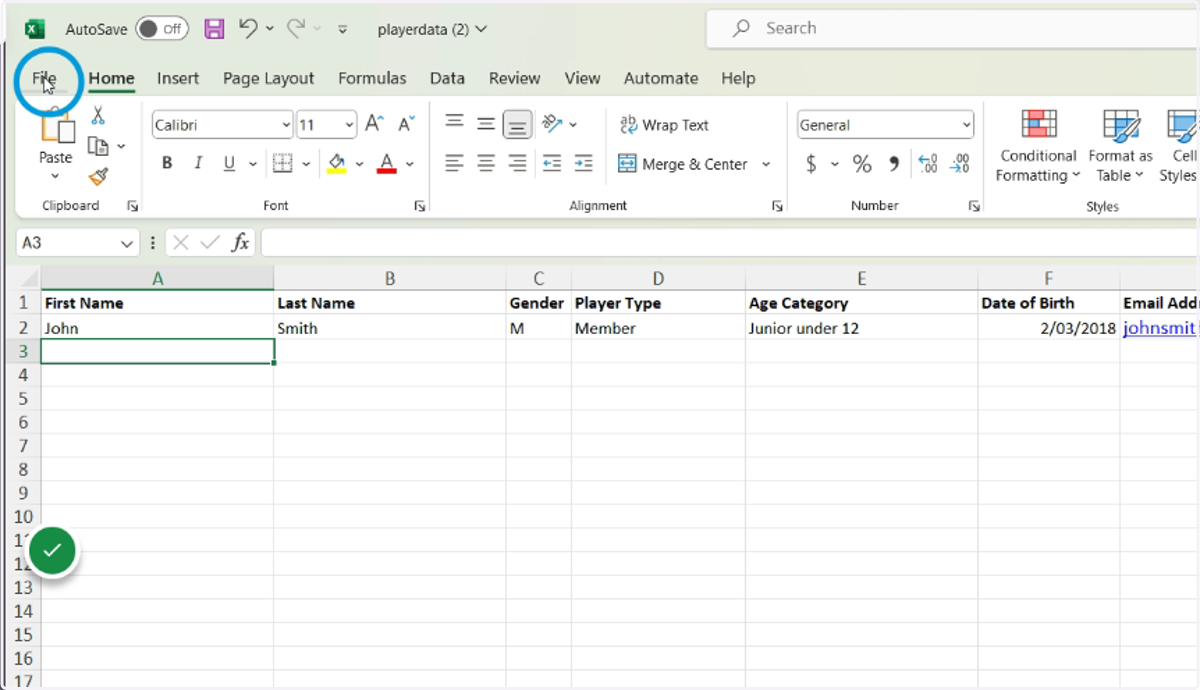Open the Help tab
The width and height of the screenshot is (1200, 690).
738,78
